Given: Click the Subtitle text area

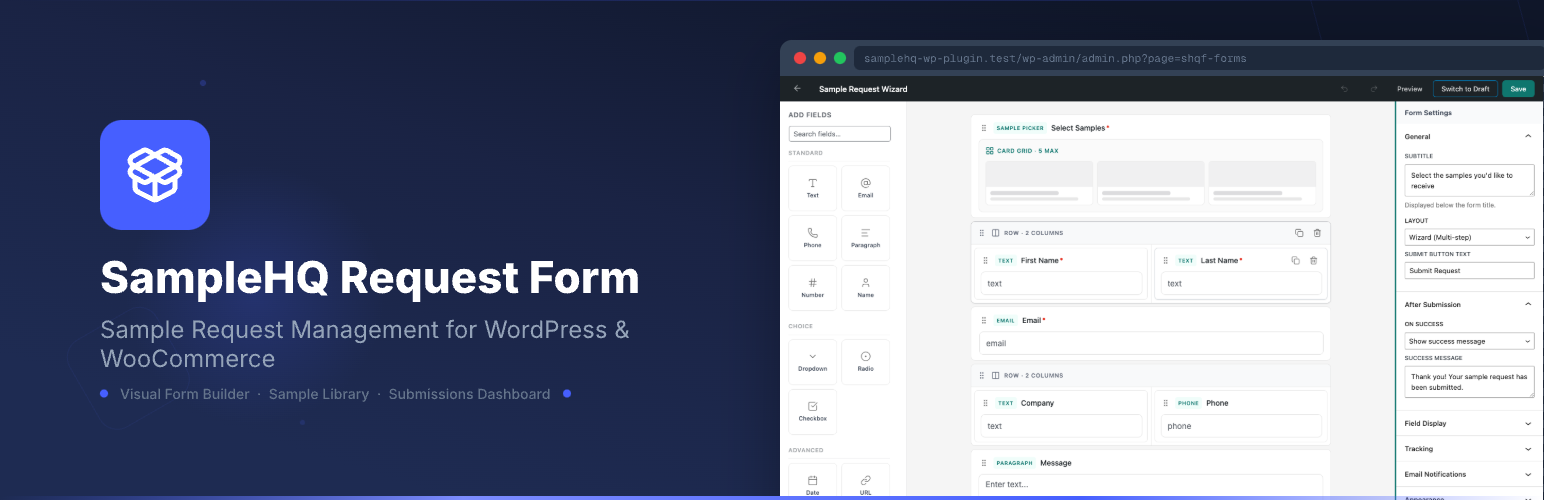Looking at the screenshot, I should pos(1469,180).
